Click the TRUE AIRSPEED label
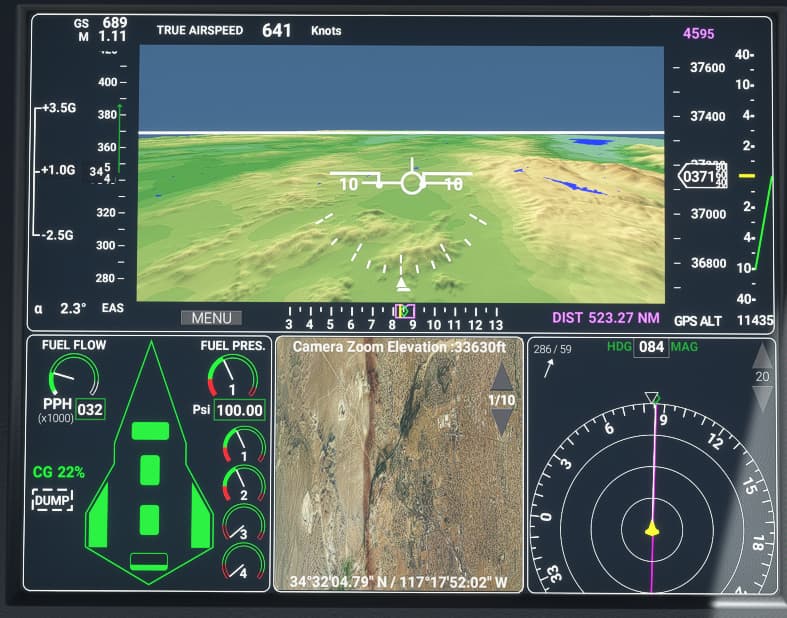This screenshot has width=787, height=618. (200, 30)
